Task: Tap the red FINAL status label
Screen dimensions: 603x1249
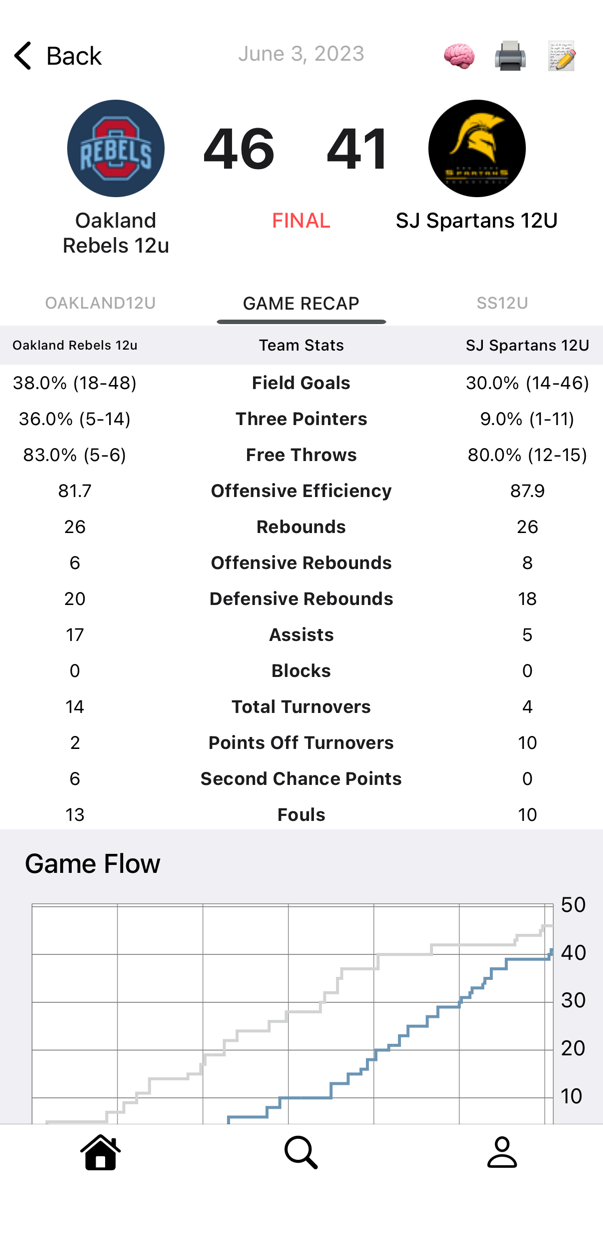Action: [x=301, y=221]
